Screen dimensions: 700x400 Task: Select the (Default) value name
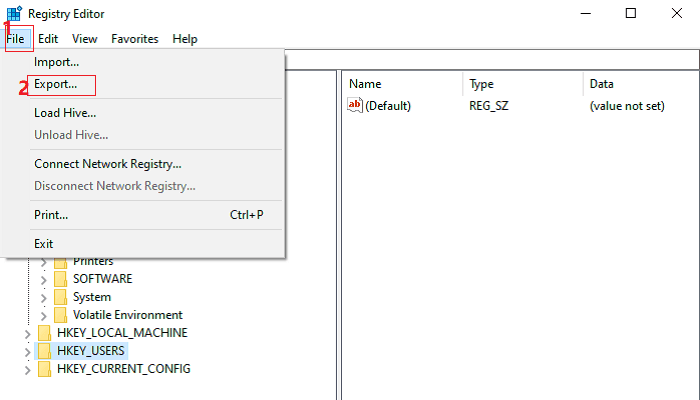[x=388, y=106]
